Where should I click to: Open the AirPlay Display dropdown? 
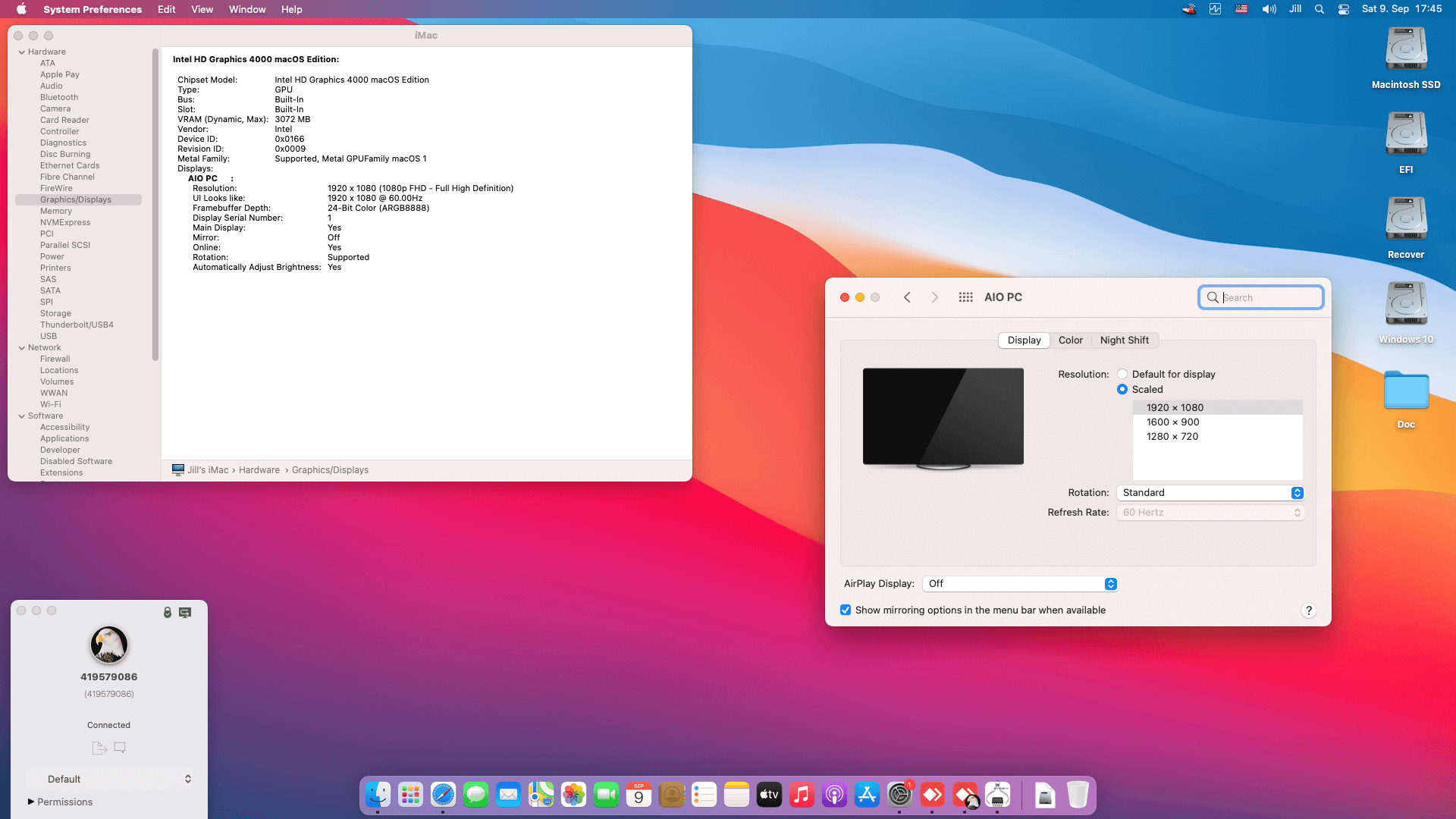click(1020, 584)
